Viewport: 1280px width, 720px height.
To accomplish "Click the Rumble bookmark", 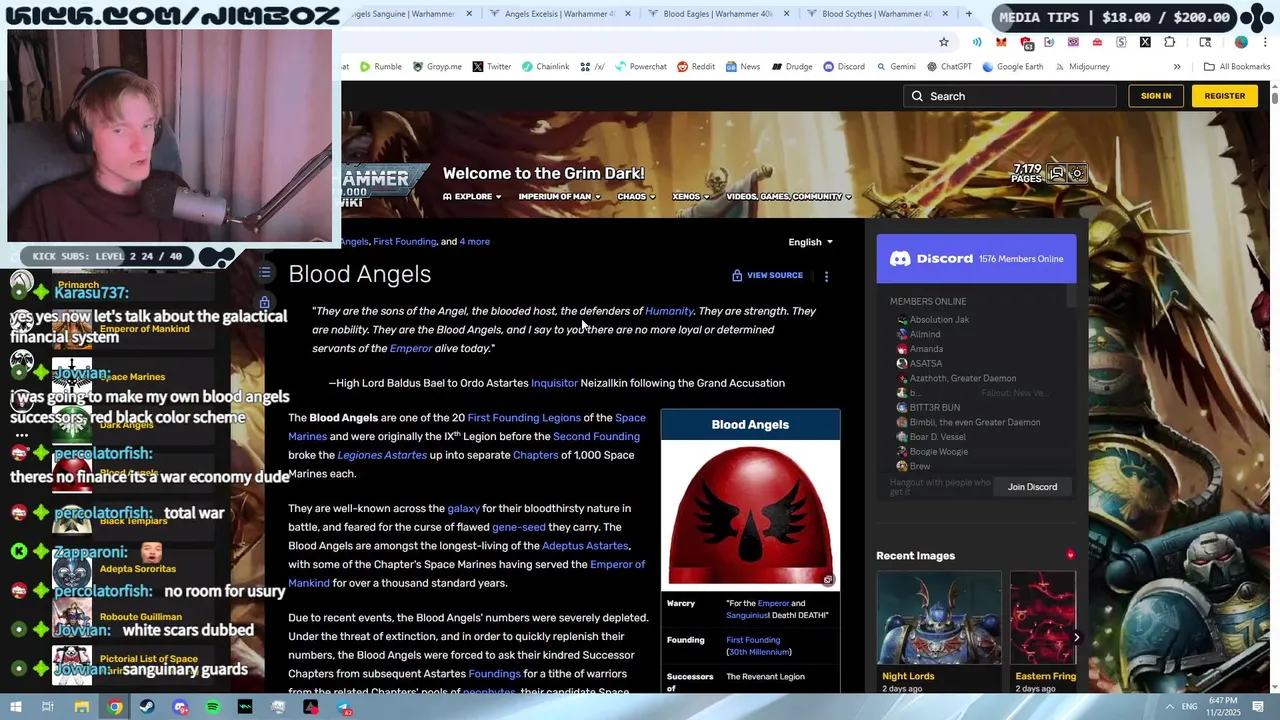I will (x=380, y=67).
